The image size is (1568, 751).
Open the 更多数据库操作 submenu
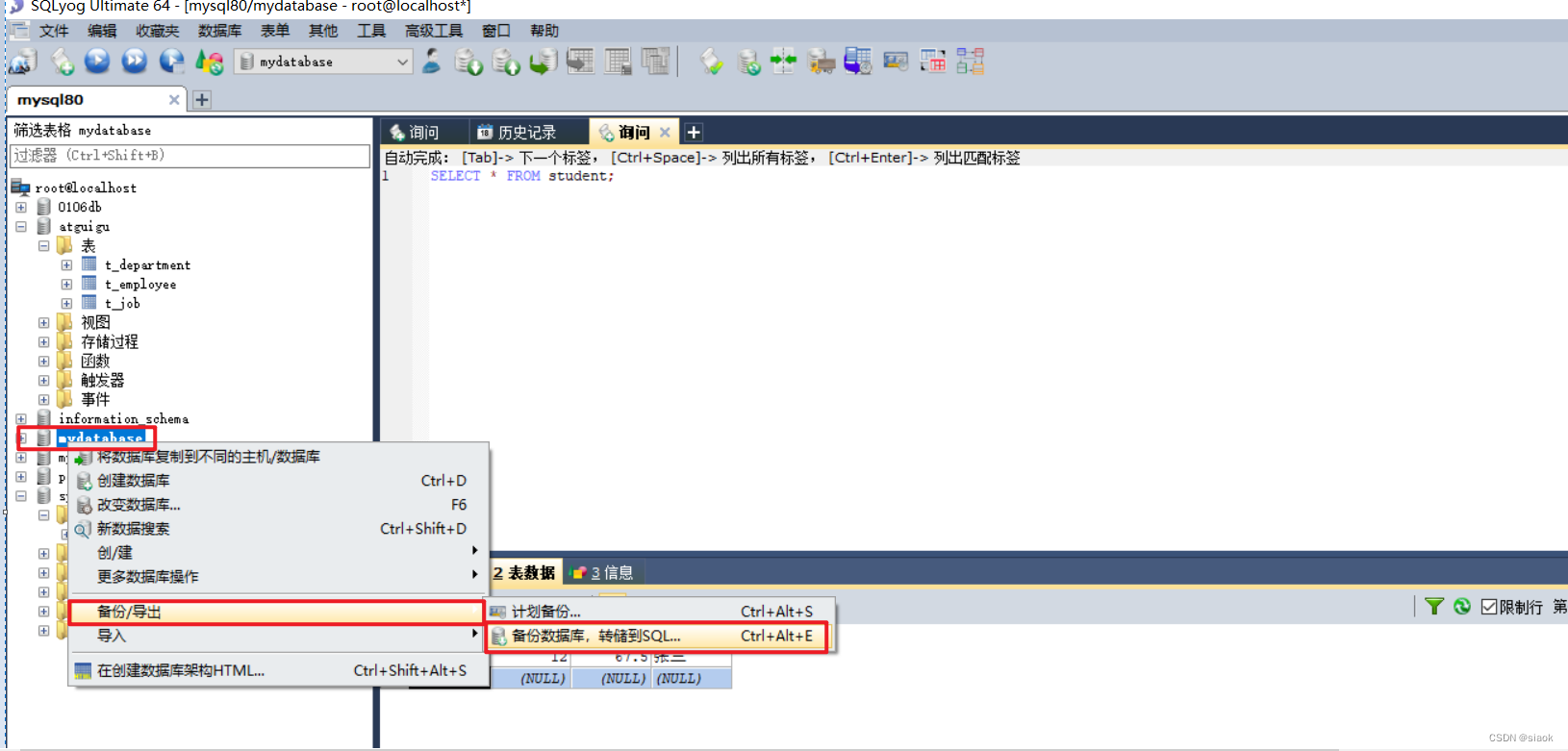(x=278, y=576)
